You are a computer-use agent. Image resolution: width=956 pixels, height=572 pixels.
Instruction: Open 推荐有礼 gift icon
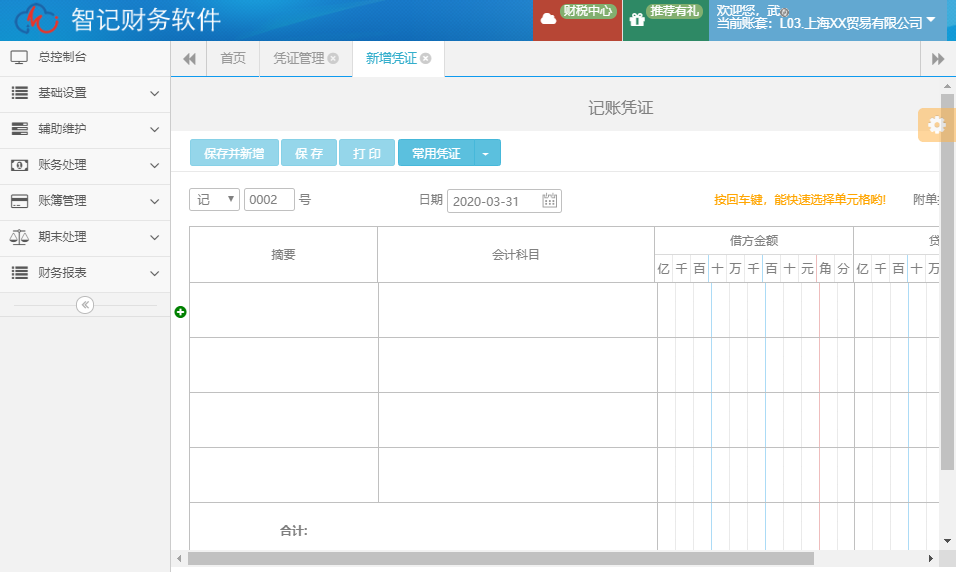tap(637, 20)
